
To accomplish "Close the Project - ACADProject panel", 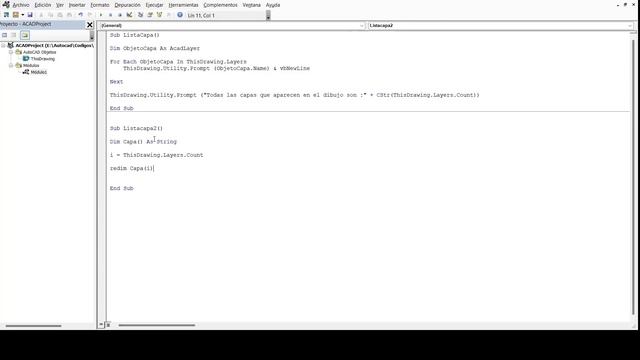I will click(90, 25).
